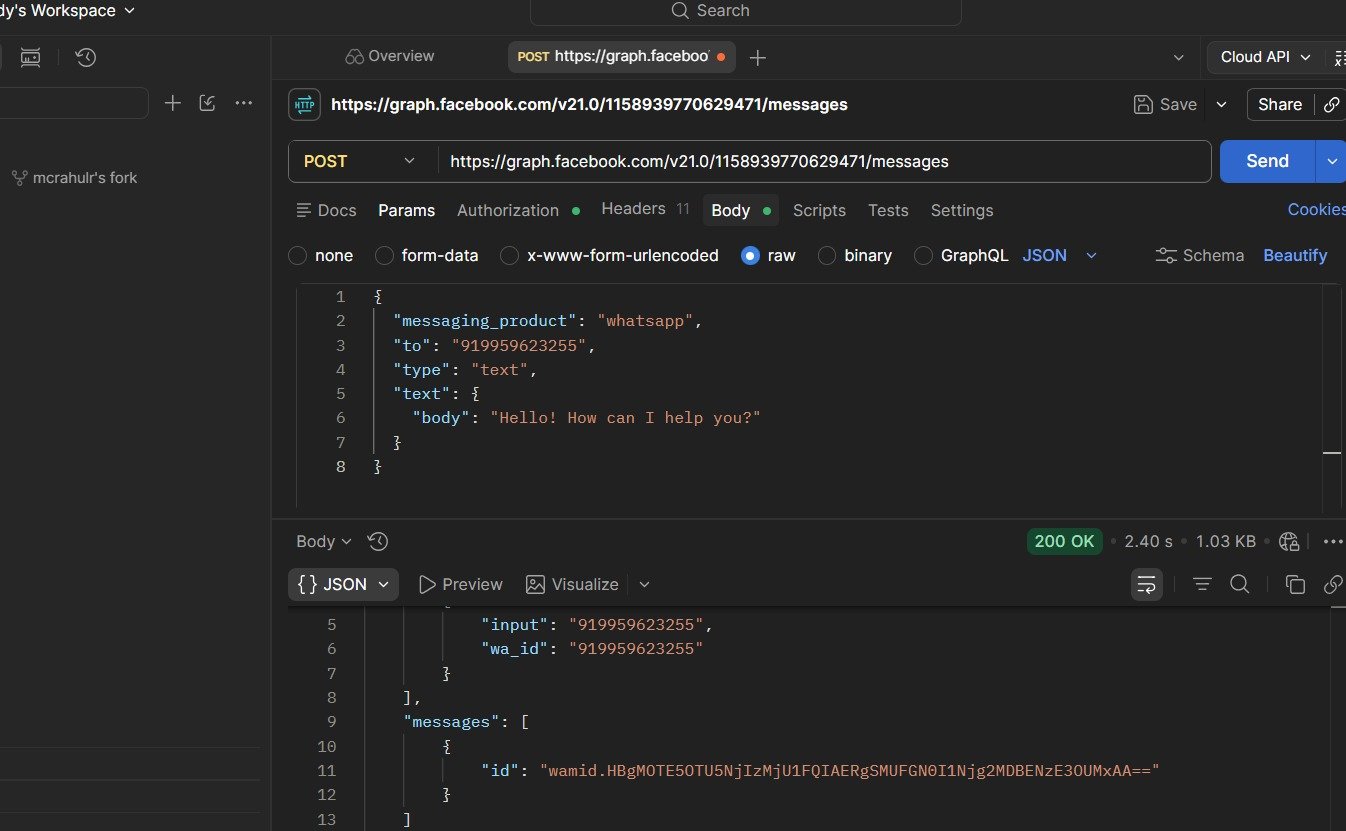Image resolution: width=1346 pixels, height=831 pixels.
Task: Select the GraphQL radio button
Action: pyautogui.click(x=923, y=255)
